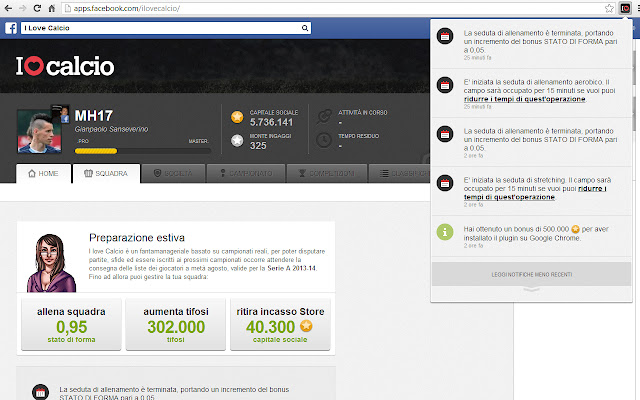The image size is (640, 400).
Task: Click the Monte Ingaggi silver coin icon
Action: tap(237, 141)
